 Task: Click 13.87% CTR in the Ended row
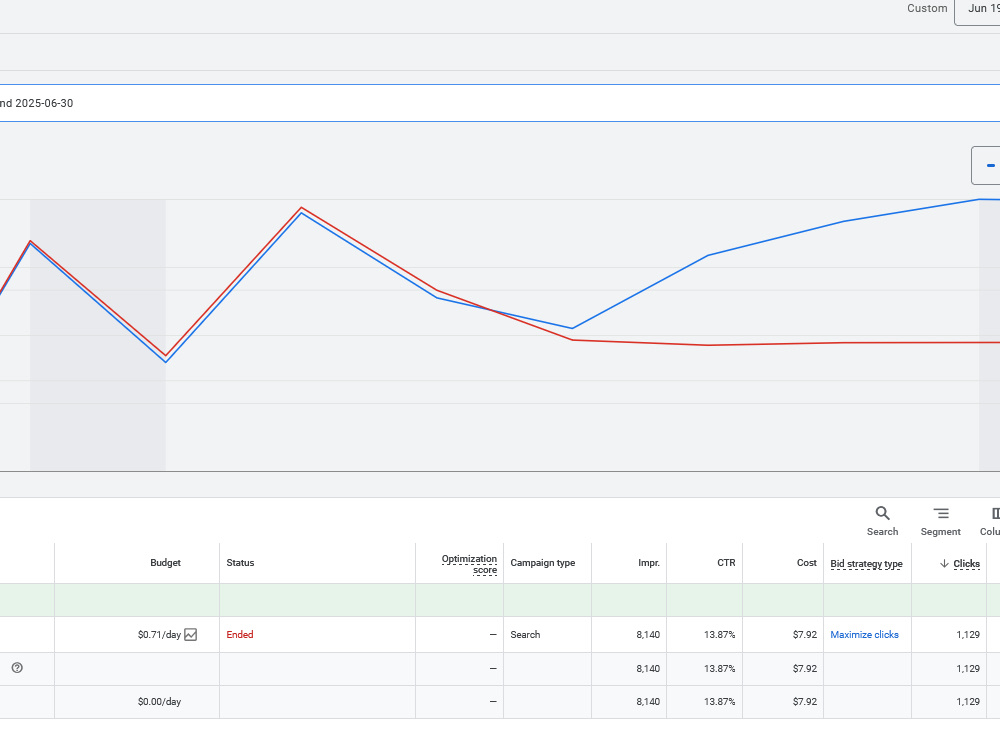pos(719,635)
